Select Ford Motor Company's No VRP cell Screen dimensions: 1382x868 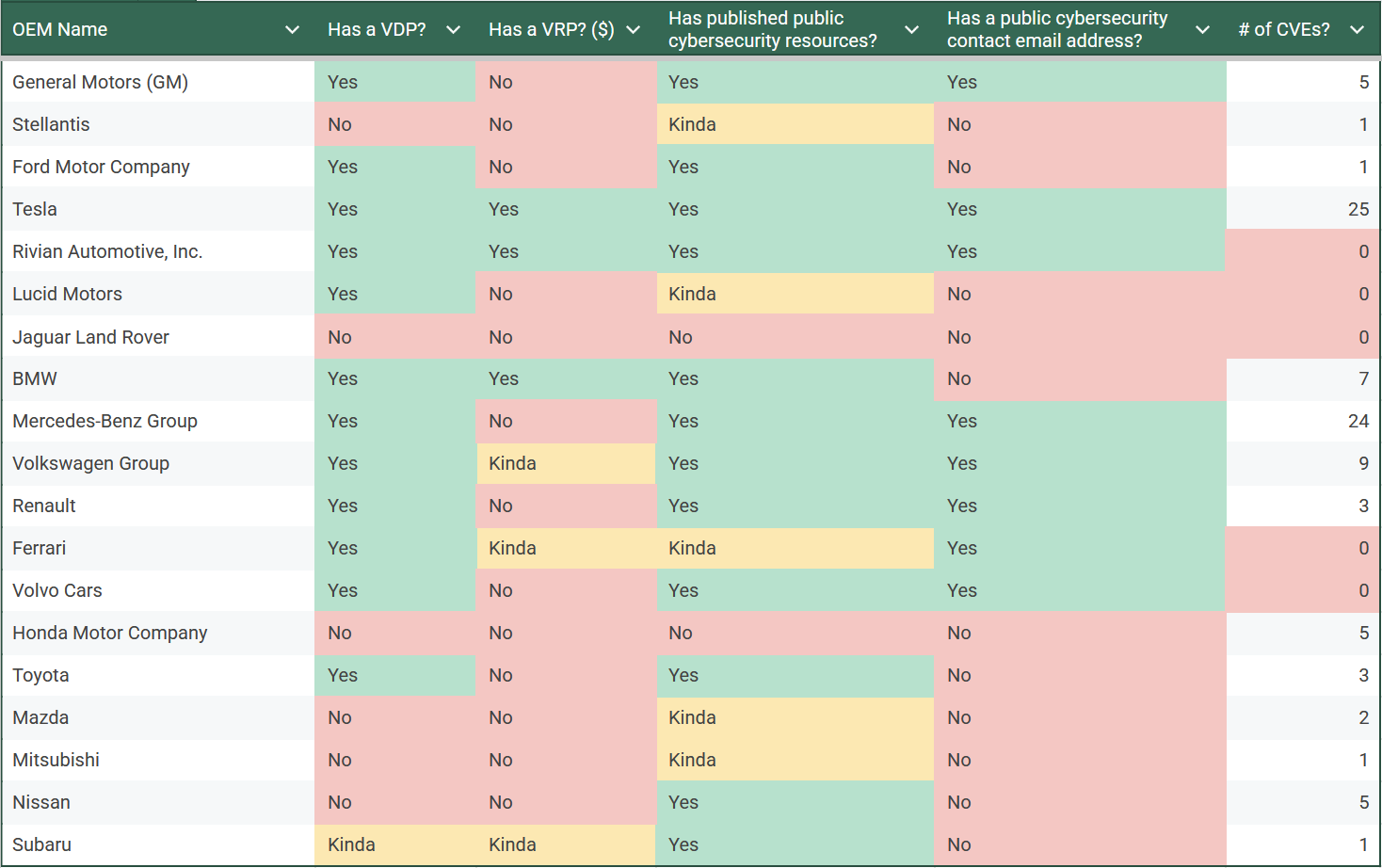click(566, 167)
